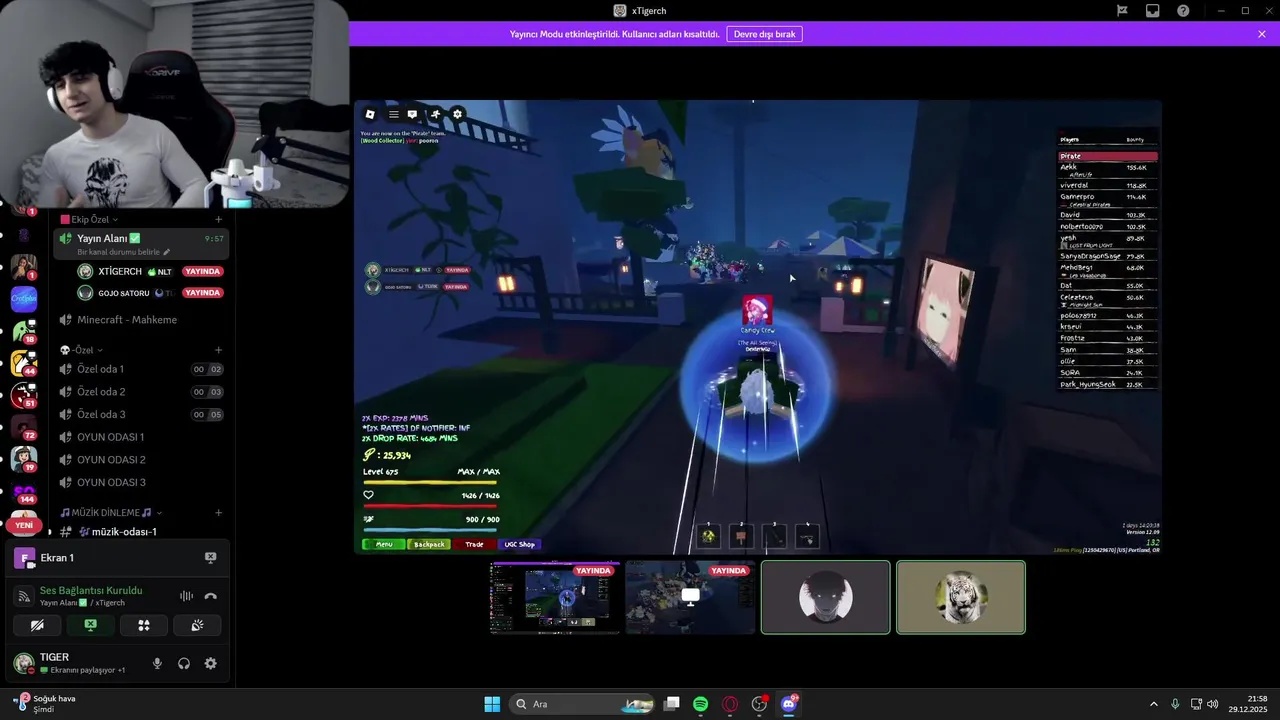Select the second YAYINDA stream thumbnail
1280x720 pixels.
[690, 597]
